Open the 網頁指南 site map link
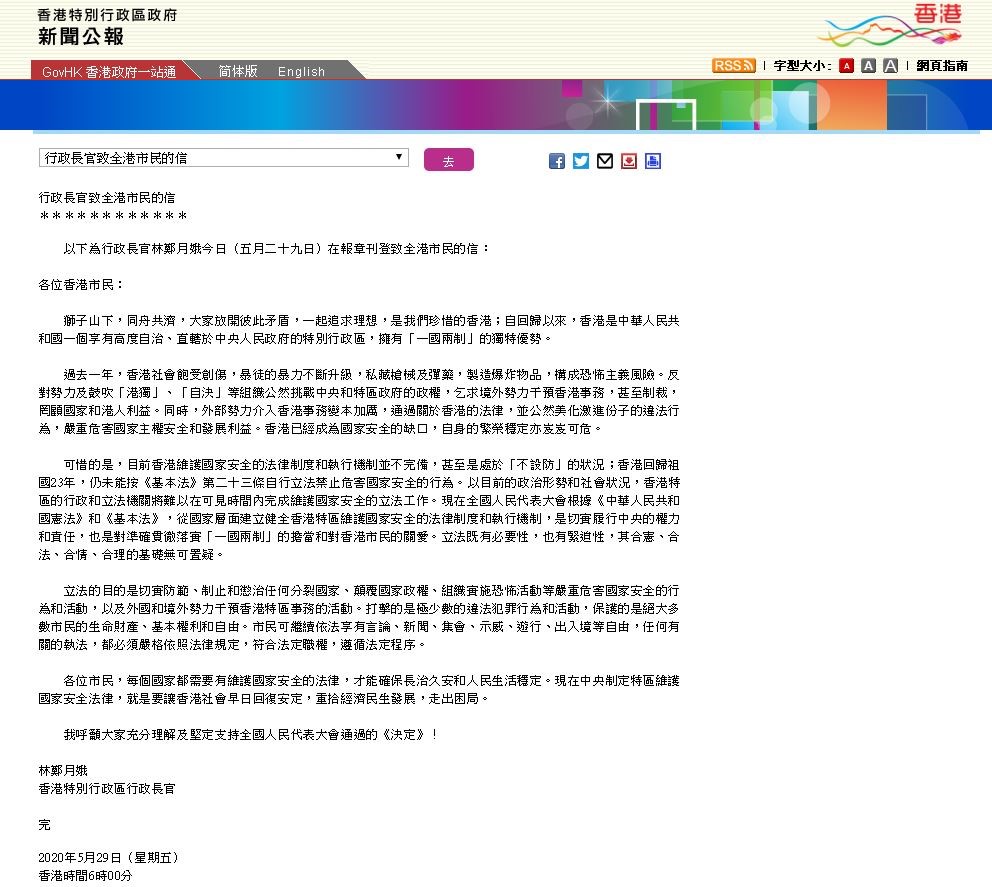Image resolution: width=992 pixels, height=887 pixels. click(942, 66)
